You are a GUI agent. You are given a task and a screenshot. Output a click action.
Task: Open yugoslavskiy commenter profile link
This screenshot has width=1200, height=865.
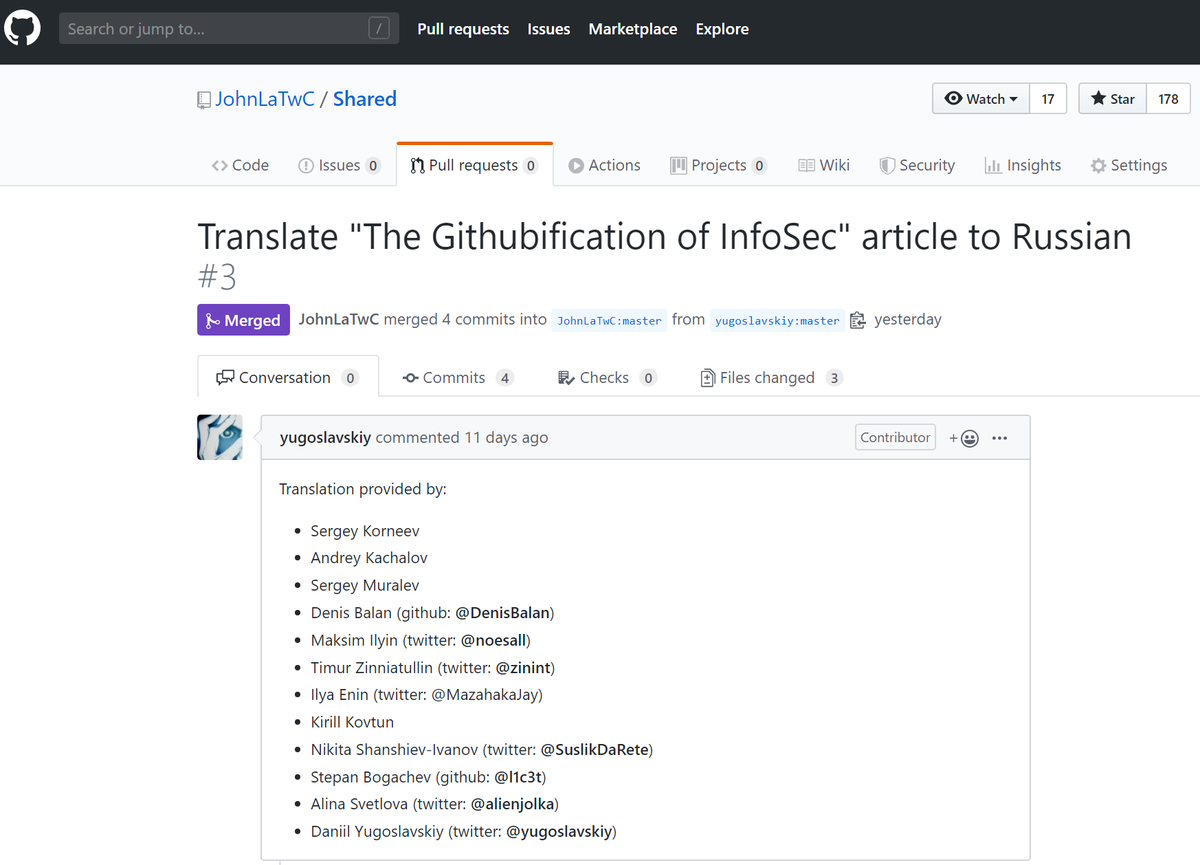(325, 437)
